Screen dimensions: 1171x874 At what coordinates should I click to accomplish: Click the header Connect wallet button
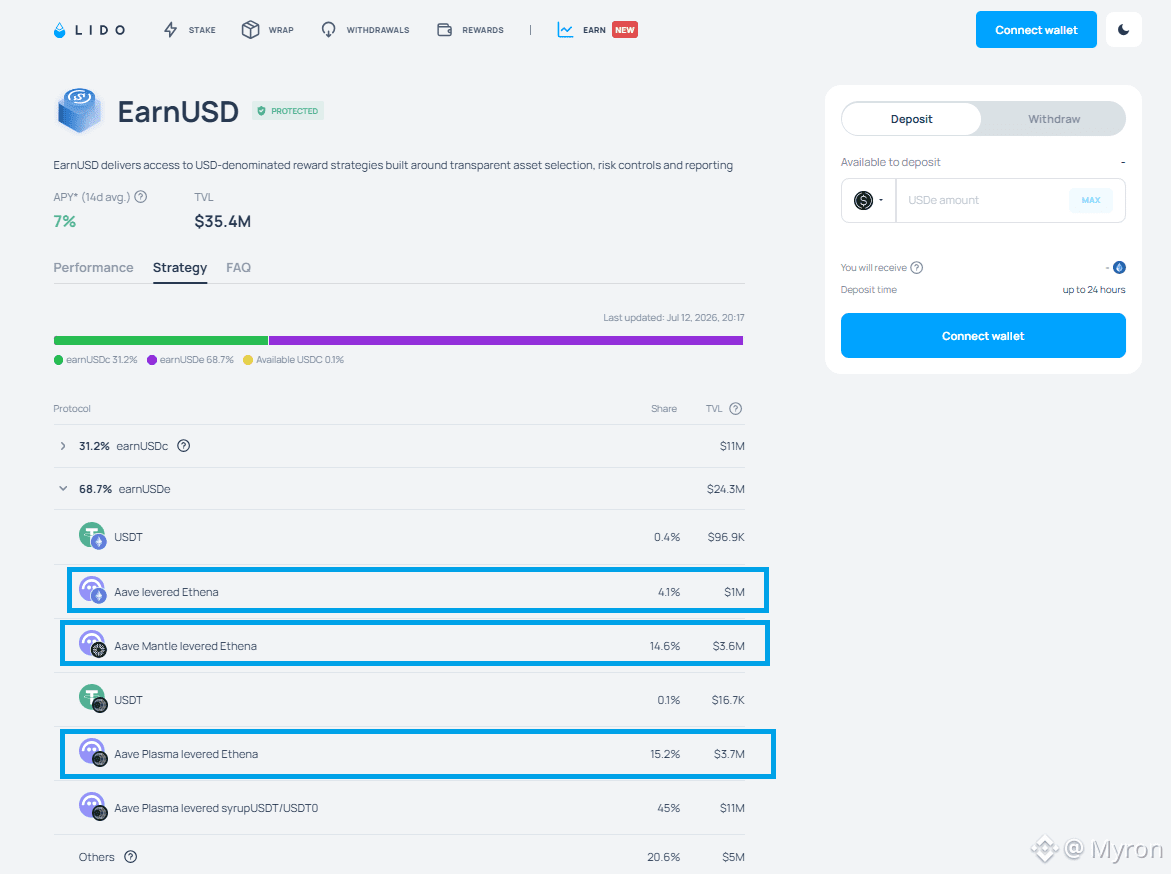(x=1036, y=30)
